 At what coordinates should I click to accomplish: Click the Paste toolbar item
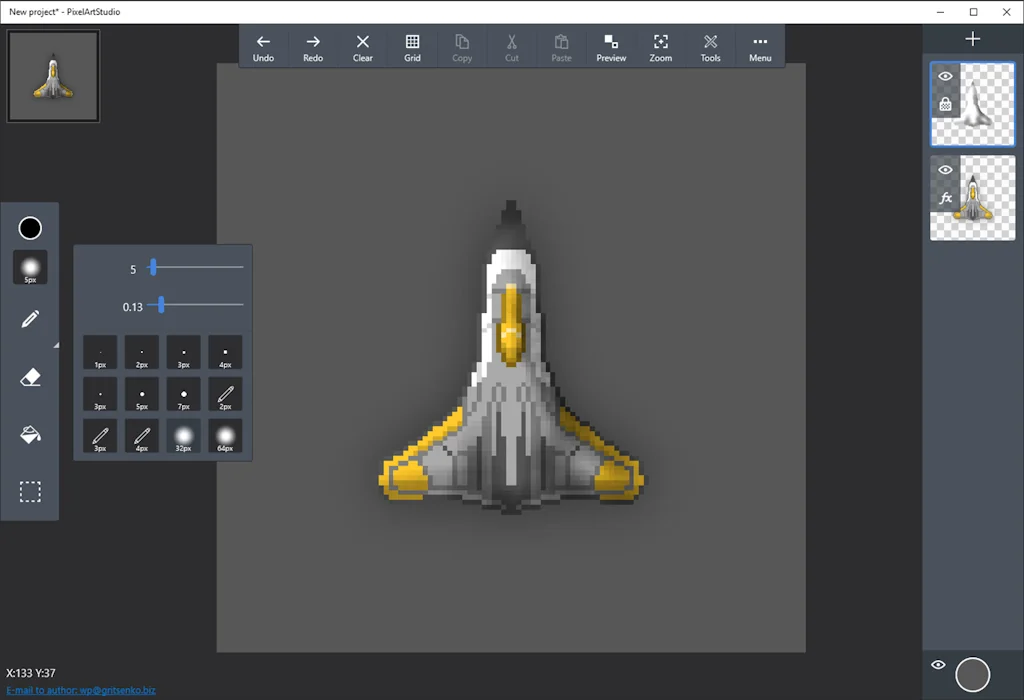point(561,46)
